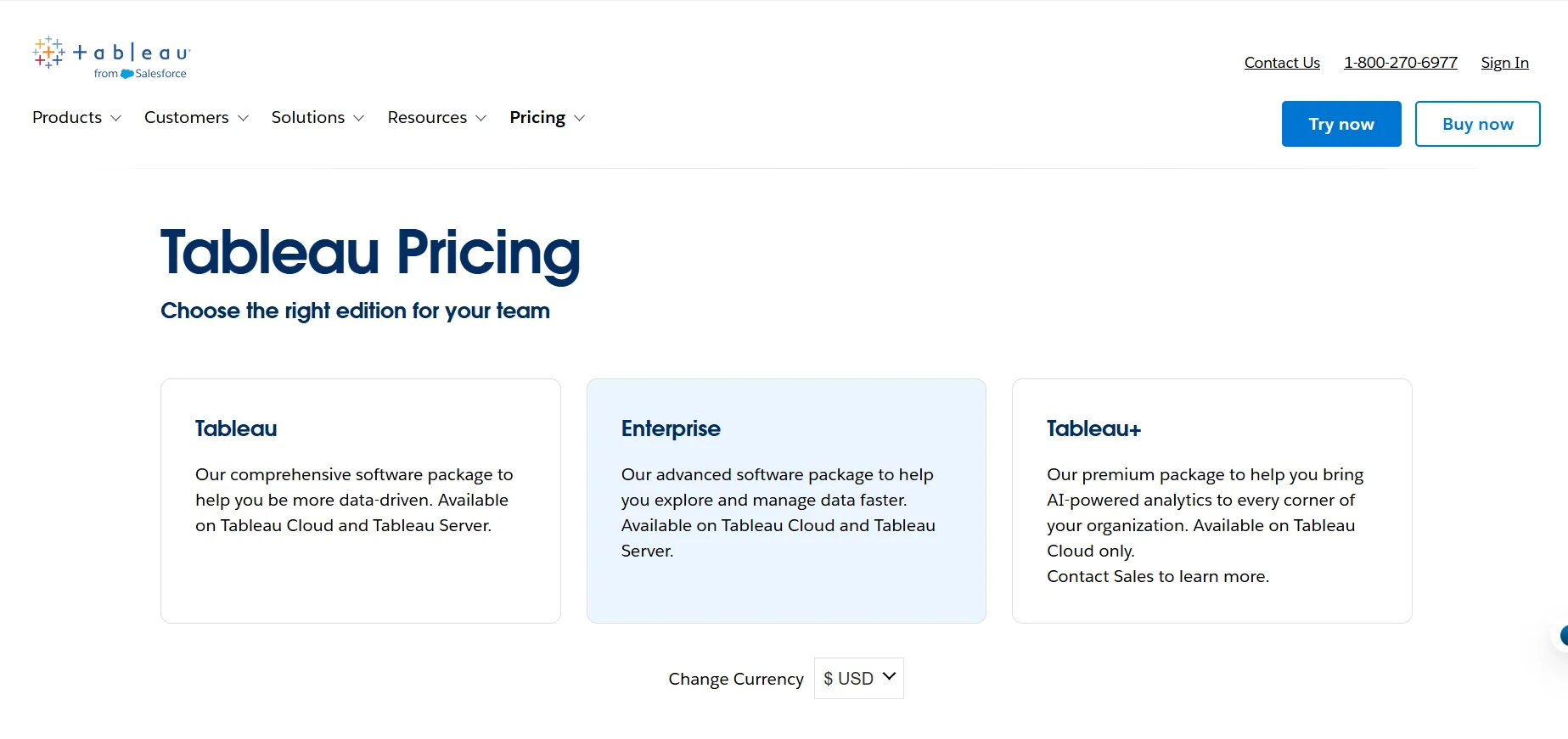
Task: Click the Tableau logo icon
Action: pyautogui.click(x=48, y=52)
